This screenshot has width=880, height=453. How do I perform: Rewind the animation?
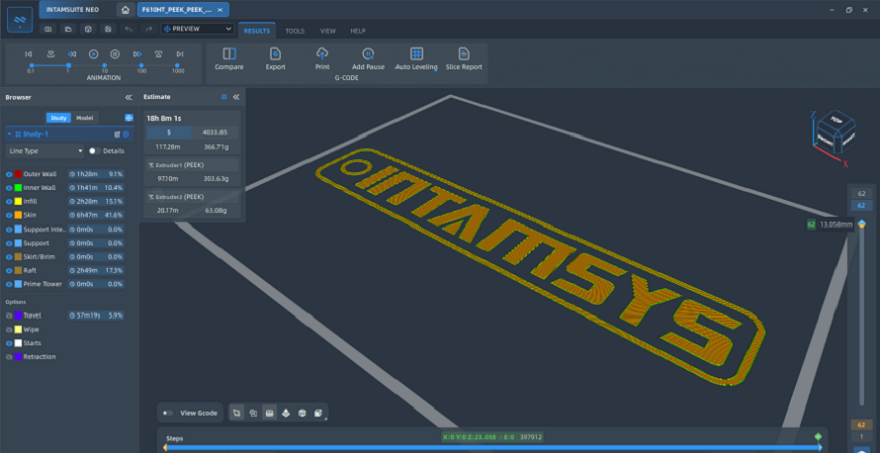(72, 54)
